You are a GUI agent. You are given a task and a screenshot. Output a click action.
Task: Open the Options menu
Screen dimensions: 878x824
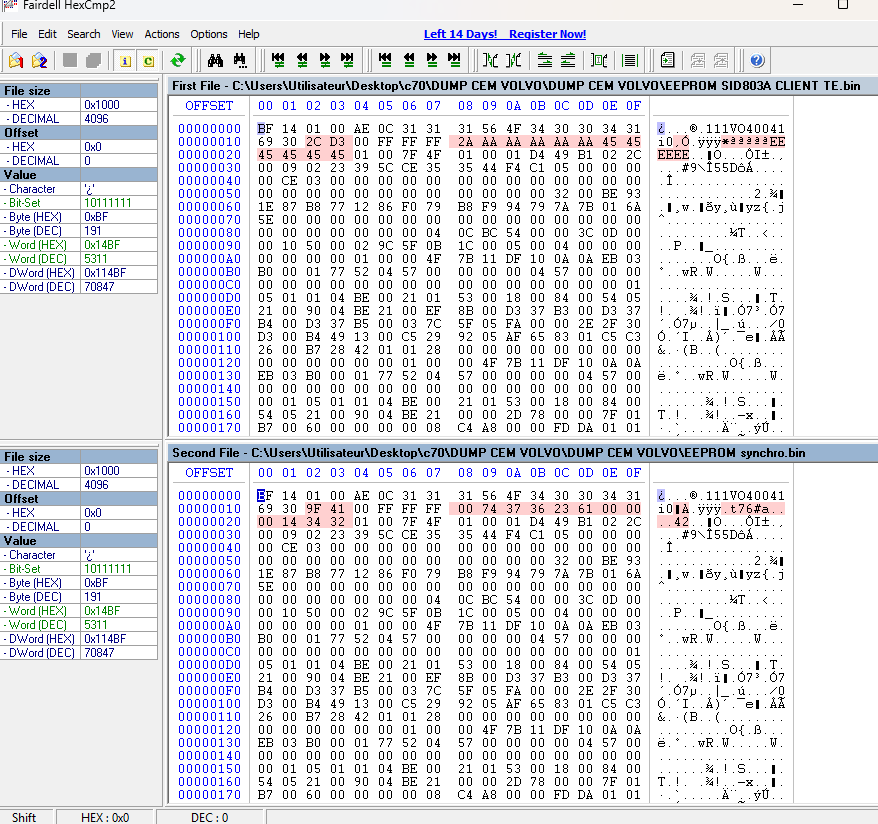click(x=209, y=34)
